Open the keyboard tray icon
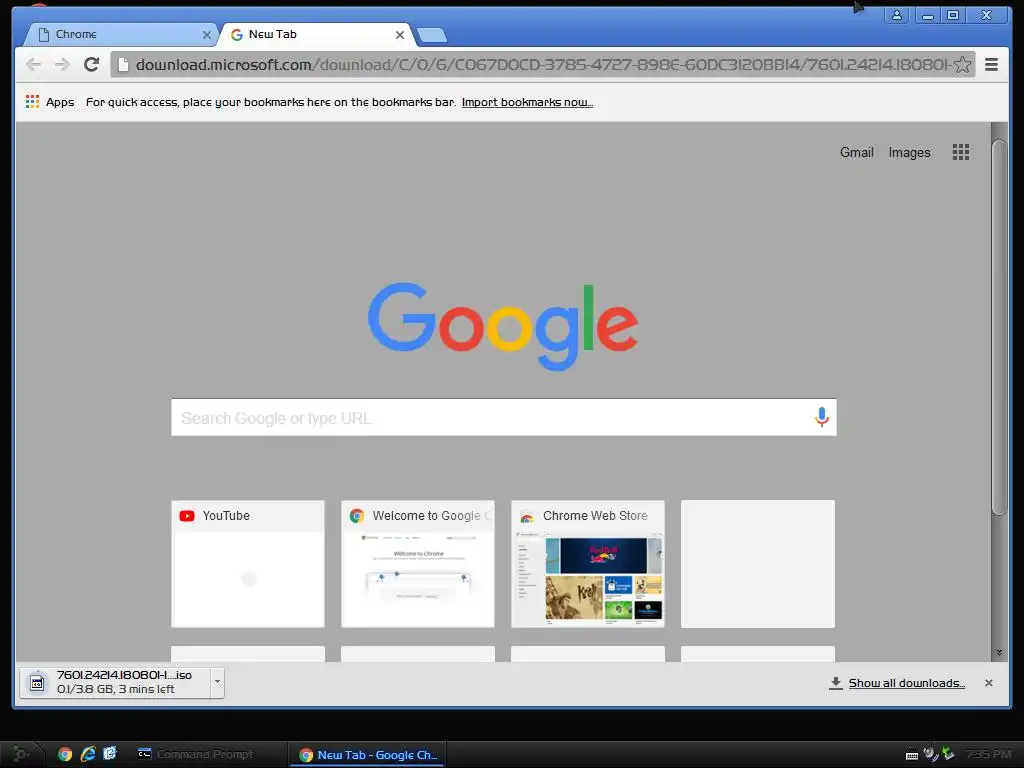The height and width of the screenshot is (768, 1024). pyautogui.click(x=912, y=756)
